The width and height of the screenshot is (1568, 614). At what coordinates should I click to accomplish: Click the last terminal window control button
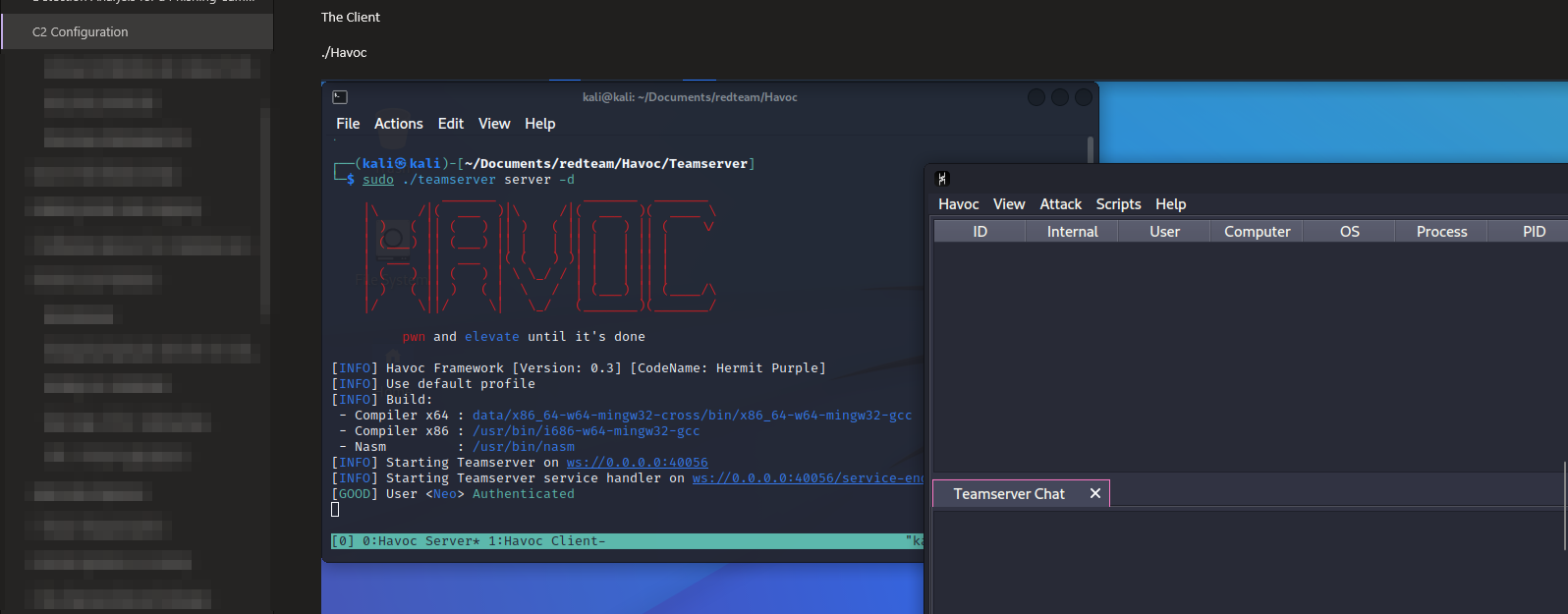[x=1084, y=97]
